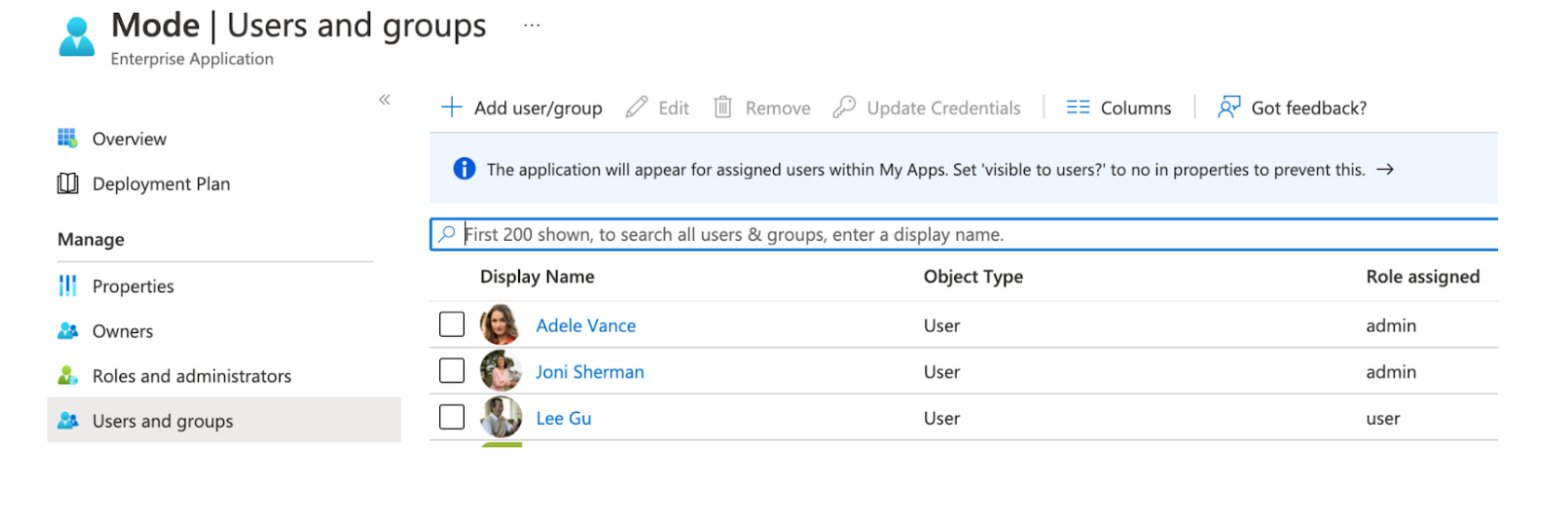Click Joni Sherman's profile photo
This screenshot has height=532, width=1568.
[x=500, y=371]
